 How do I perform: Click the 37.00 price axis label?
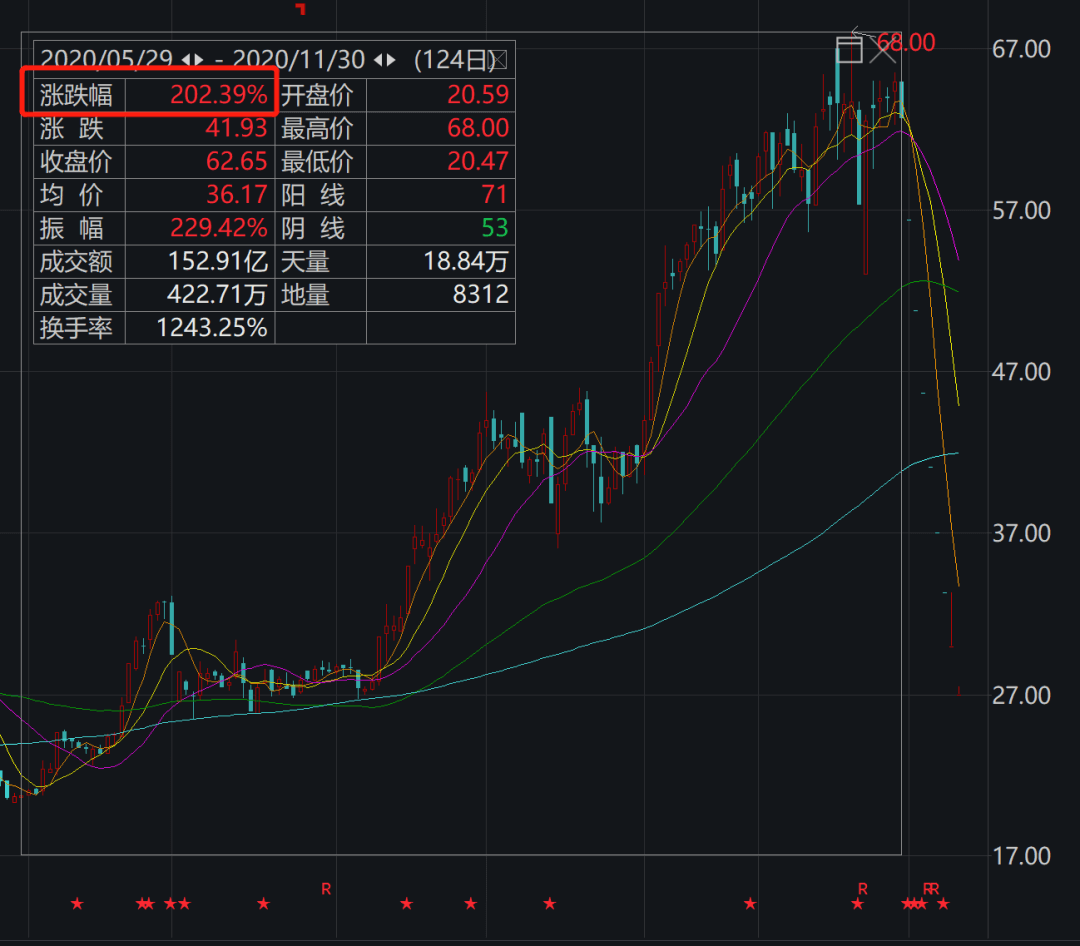1021,533
